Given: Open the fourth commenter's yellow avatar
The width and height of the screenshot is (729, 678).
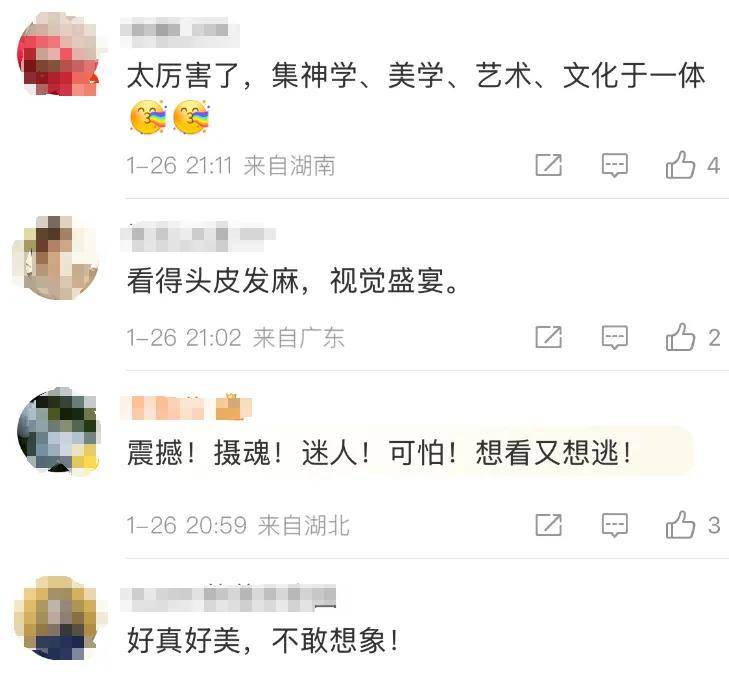Looking at the screenshot, I should tap(55, 618).
